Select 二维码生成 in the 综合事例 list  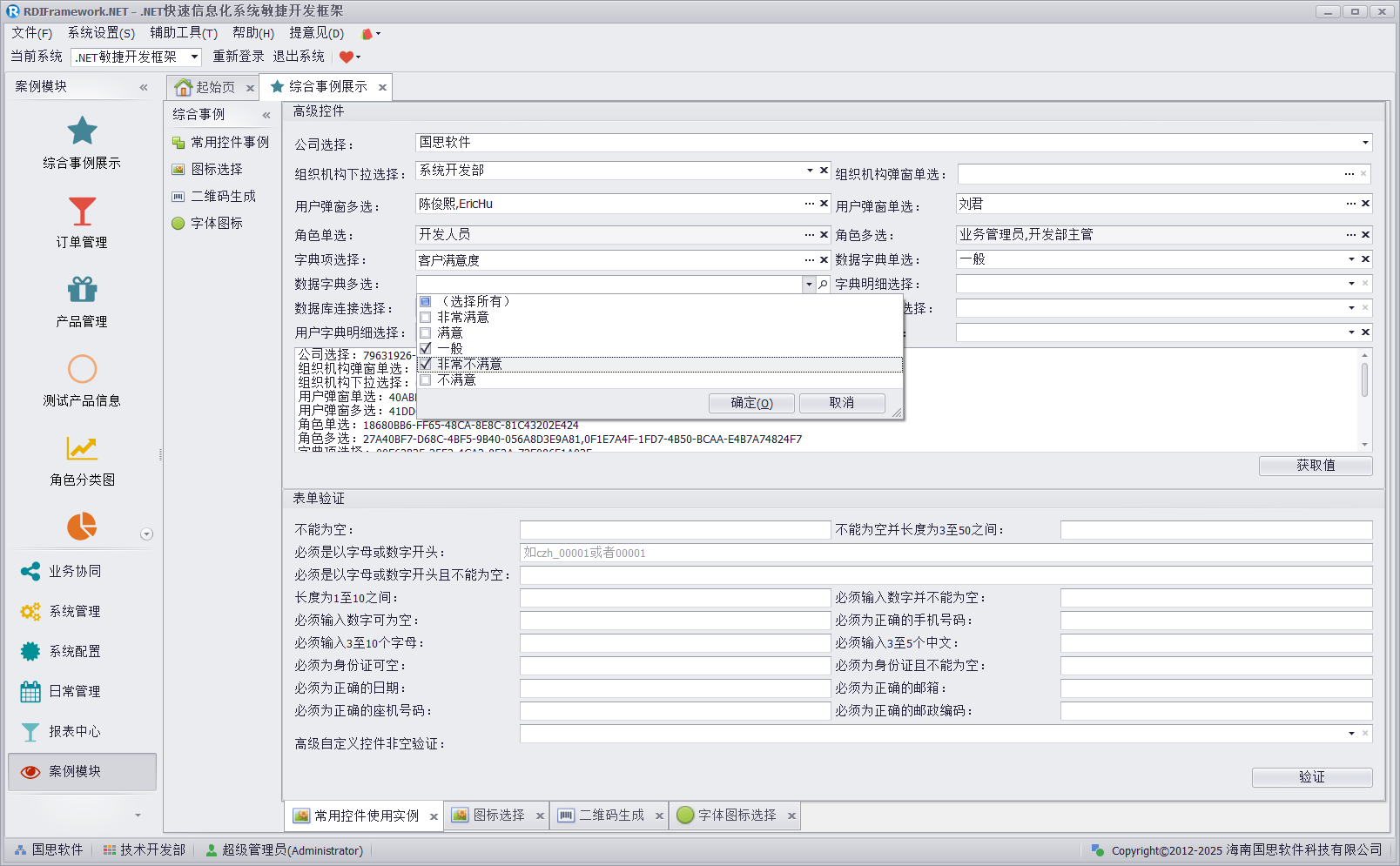pos(223,197)
